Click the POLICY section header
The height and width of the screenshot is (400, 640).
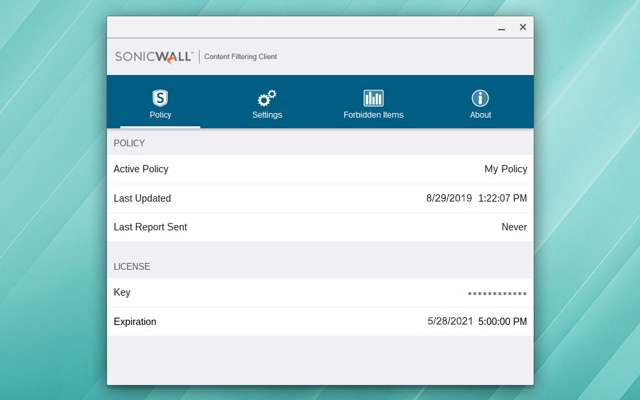point(129,143)
